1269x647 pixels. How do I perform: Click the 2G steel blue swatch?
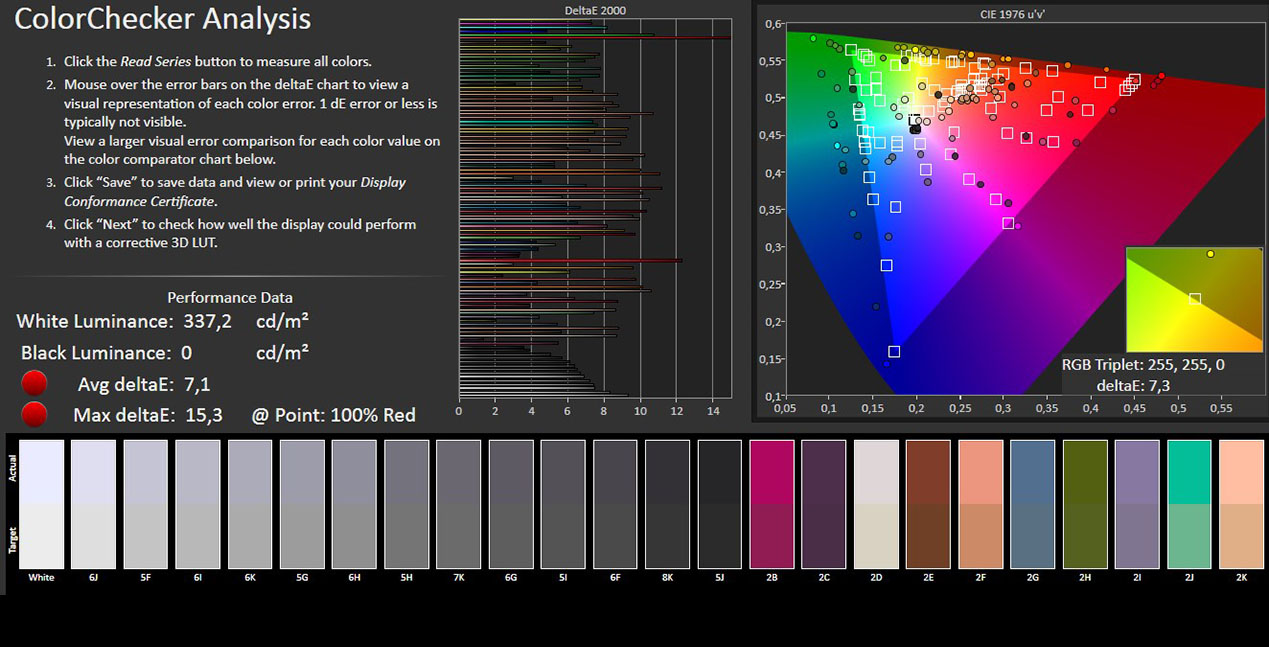(1032, 505)
